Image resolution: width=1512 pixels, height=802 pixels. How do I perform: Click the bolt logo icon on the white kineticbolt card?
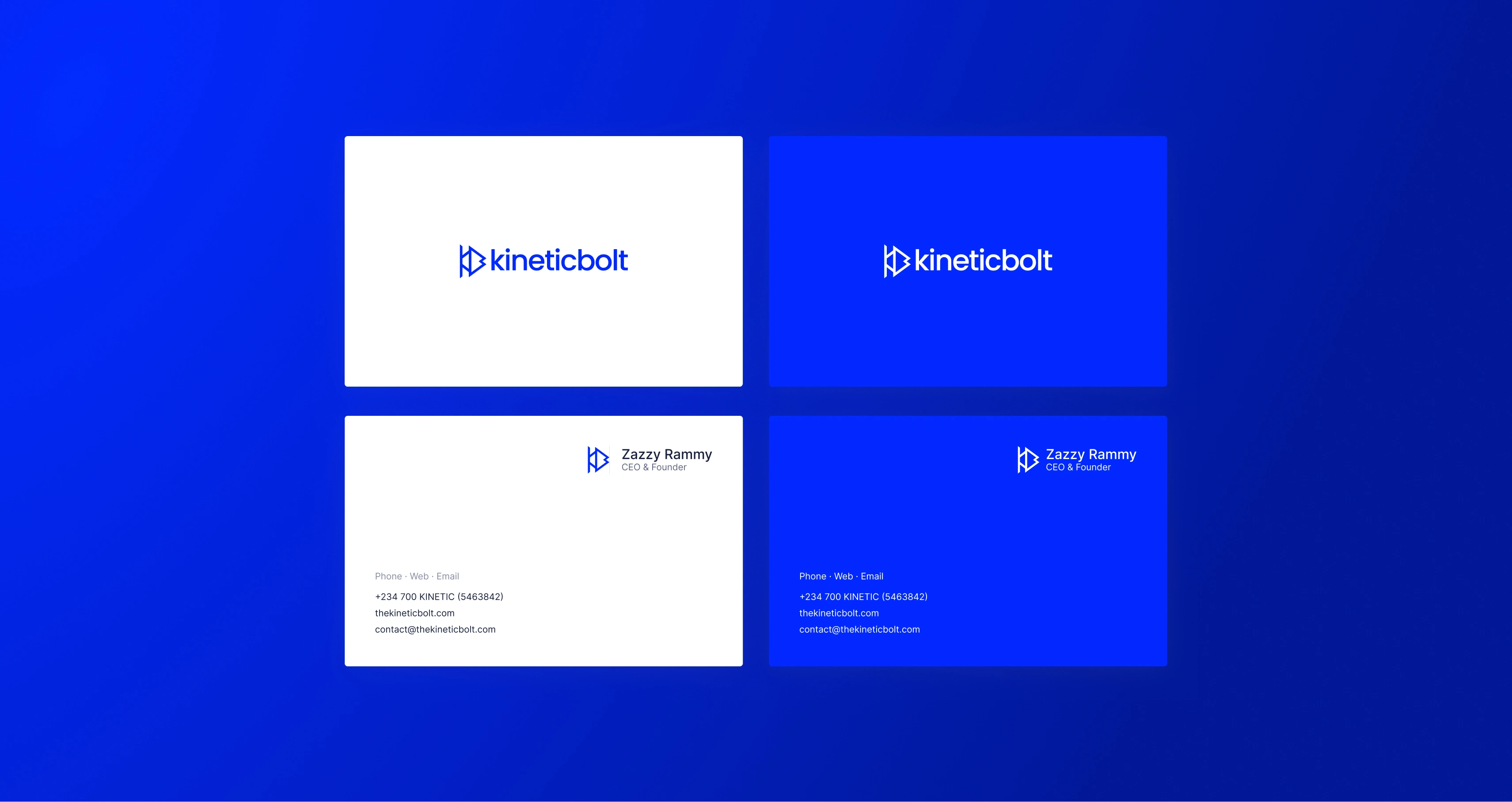[472, 261]
